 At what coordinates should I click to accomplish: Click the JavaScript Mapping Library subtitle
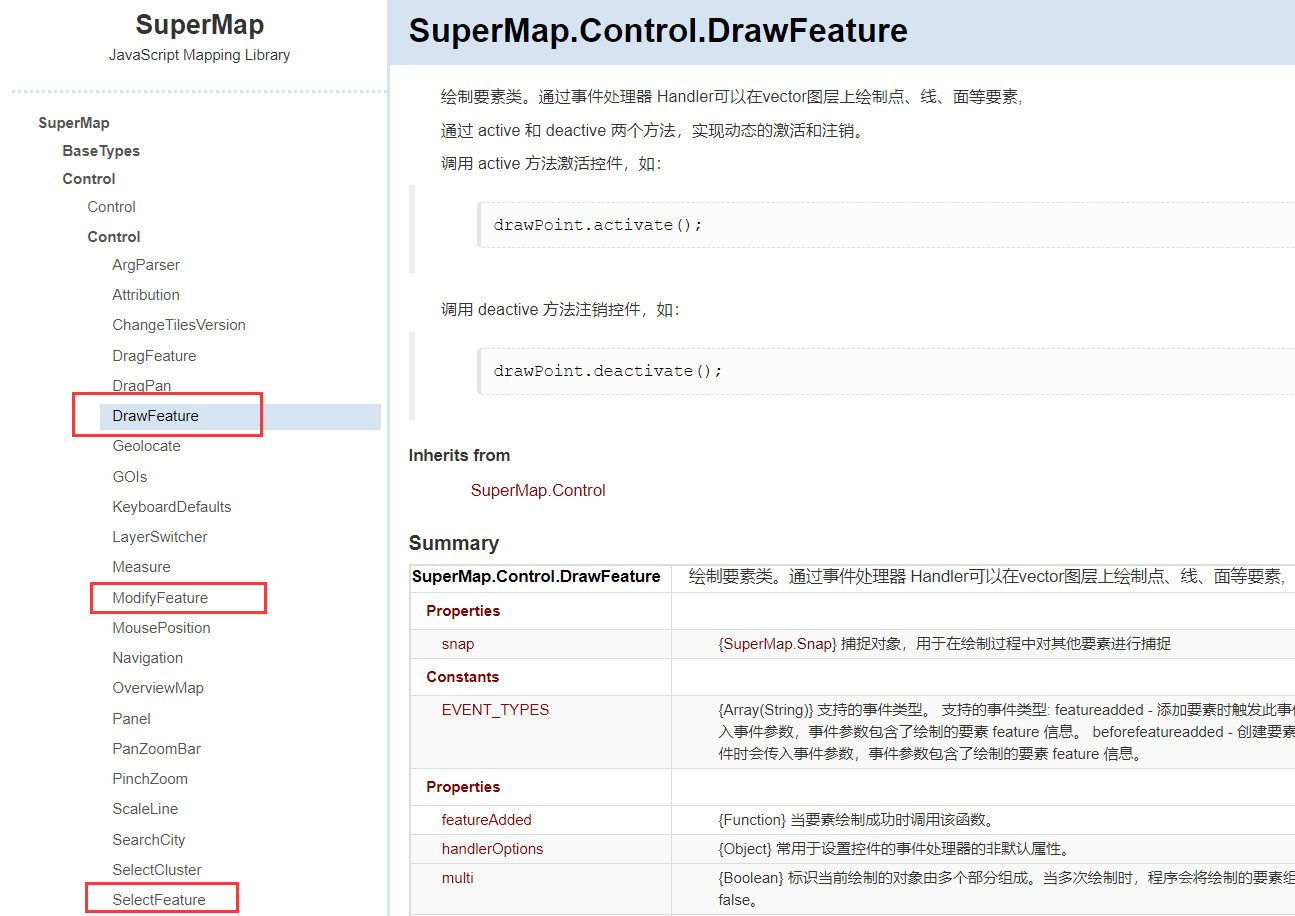click(x=200, y=55)
